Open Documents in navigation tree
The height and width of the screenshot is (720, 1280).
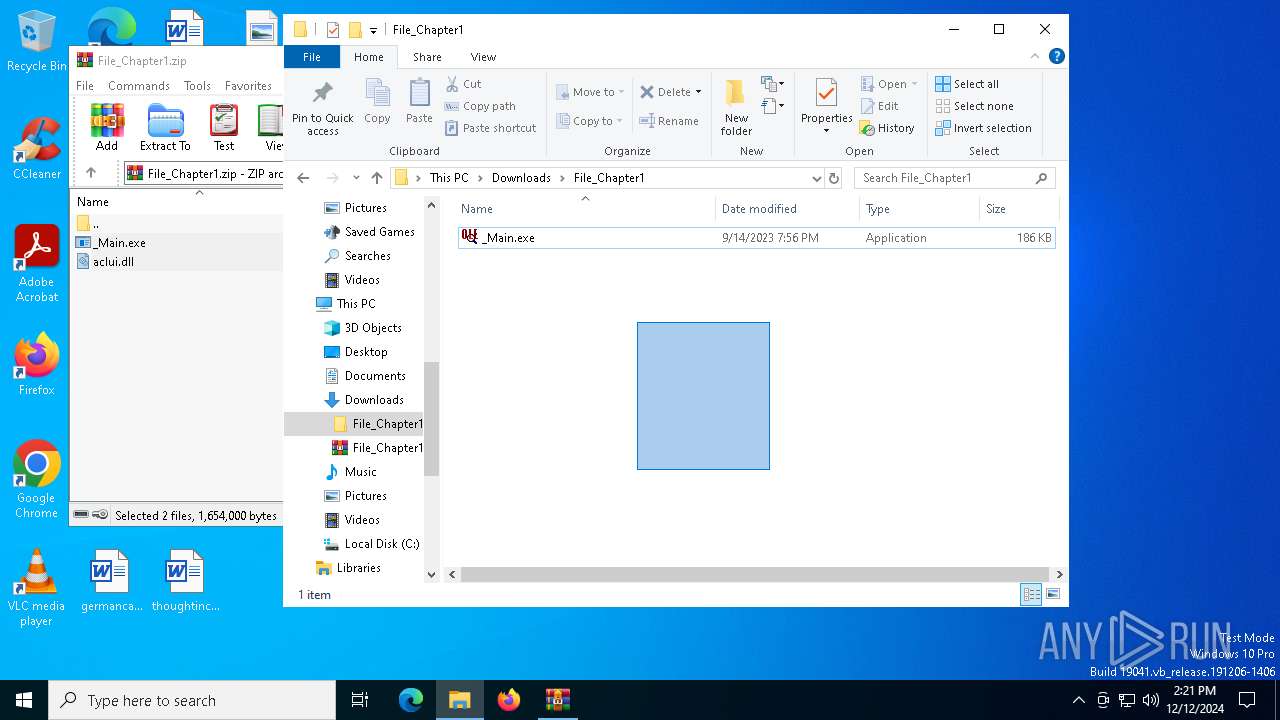(374, 376)
